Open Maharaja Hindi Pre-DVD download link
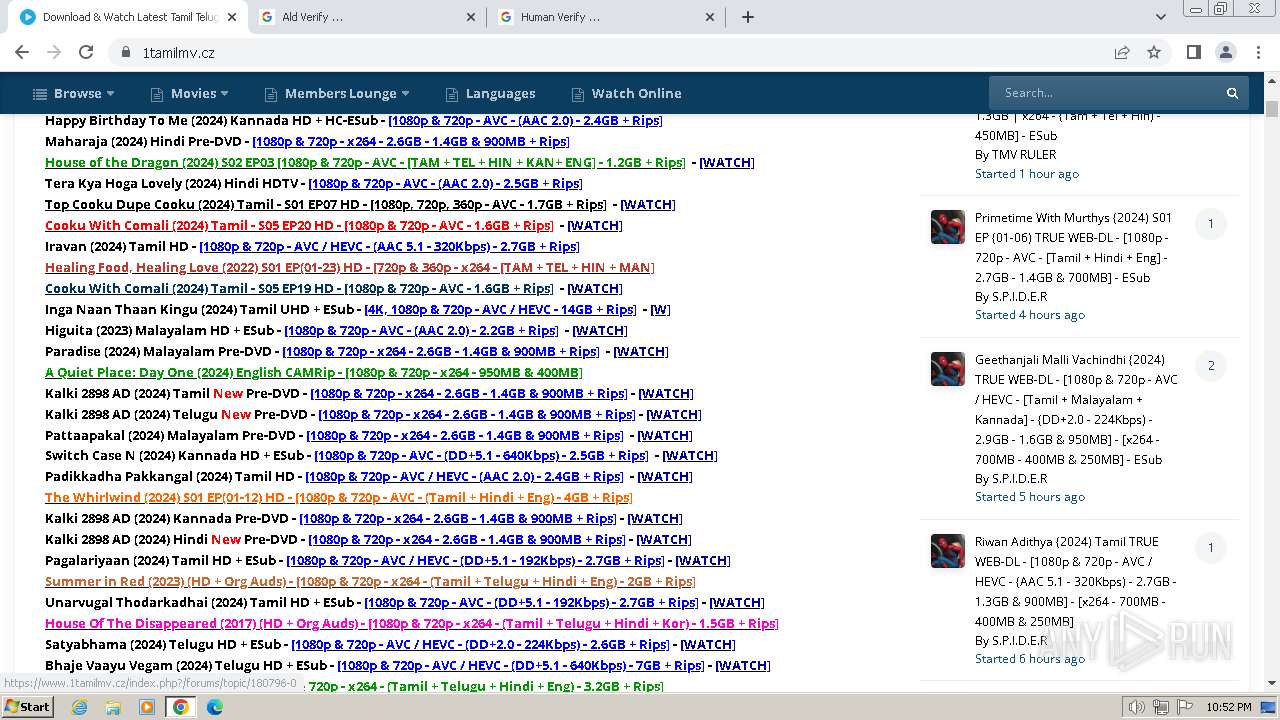 pyautogui.click(x=411, y=141)
